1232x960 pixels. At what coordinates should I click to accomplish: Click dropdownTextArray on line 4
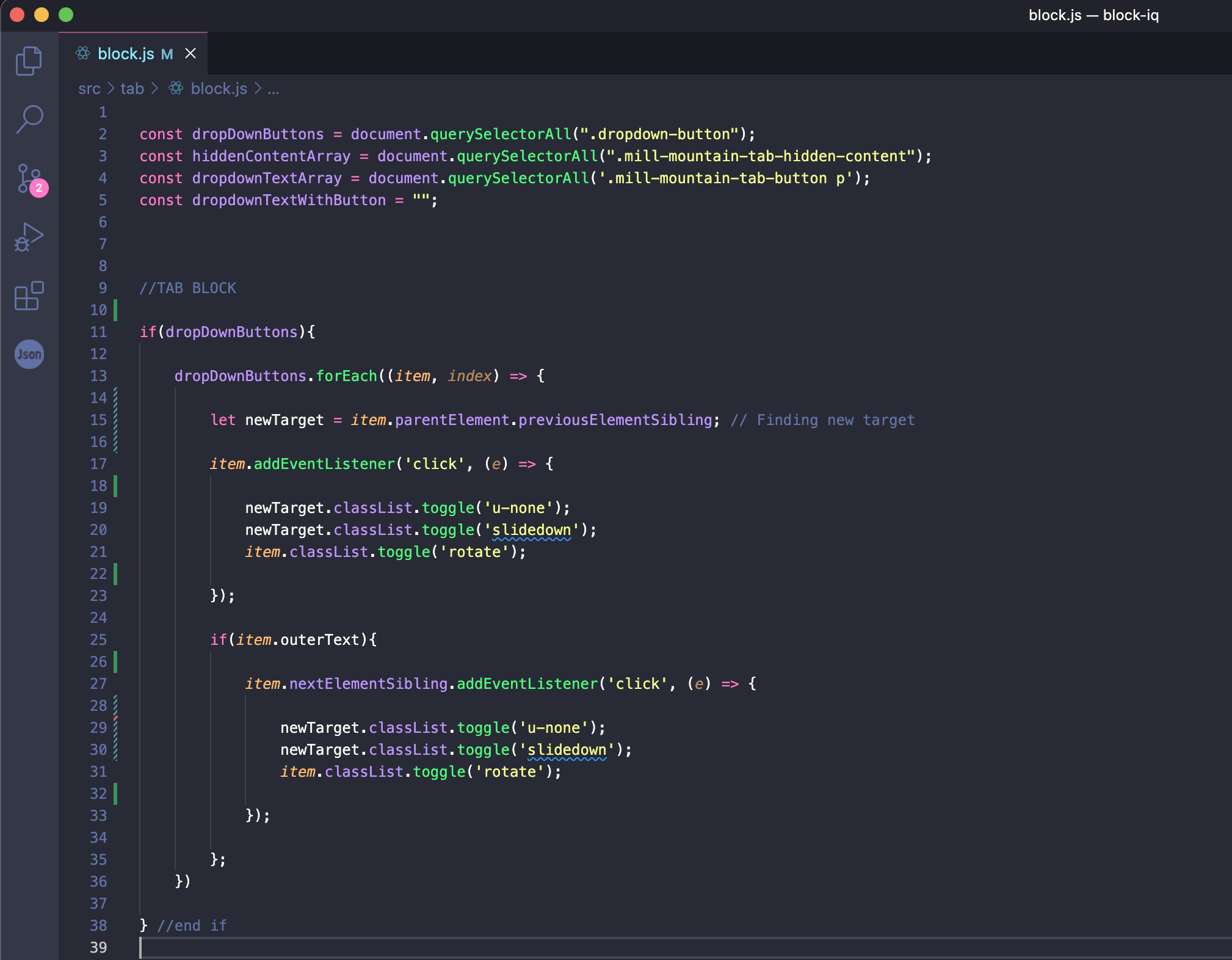click(267, 178)
